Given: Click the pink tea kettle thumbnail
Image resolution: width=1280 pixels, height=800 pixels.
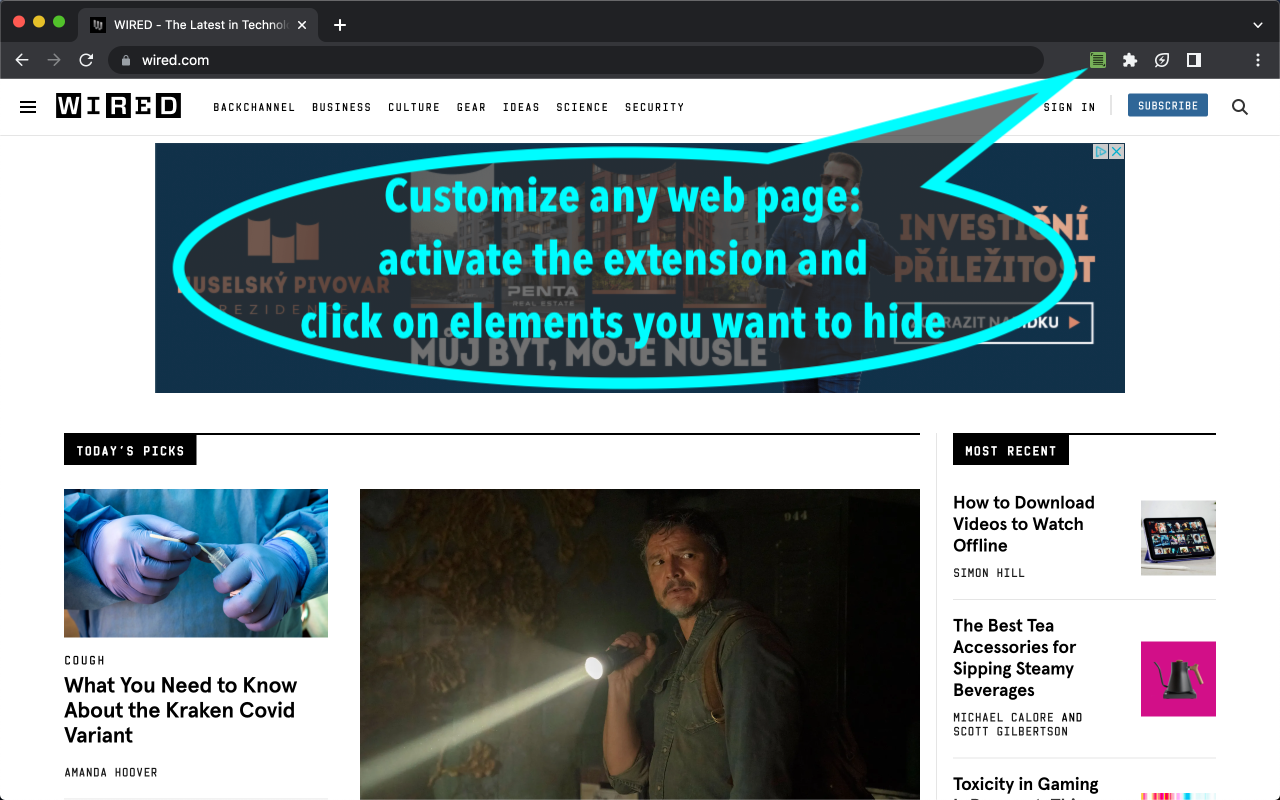Looking at the screenshot, I should pos(1178,678).
